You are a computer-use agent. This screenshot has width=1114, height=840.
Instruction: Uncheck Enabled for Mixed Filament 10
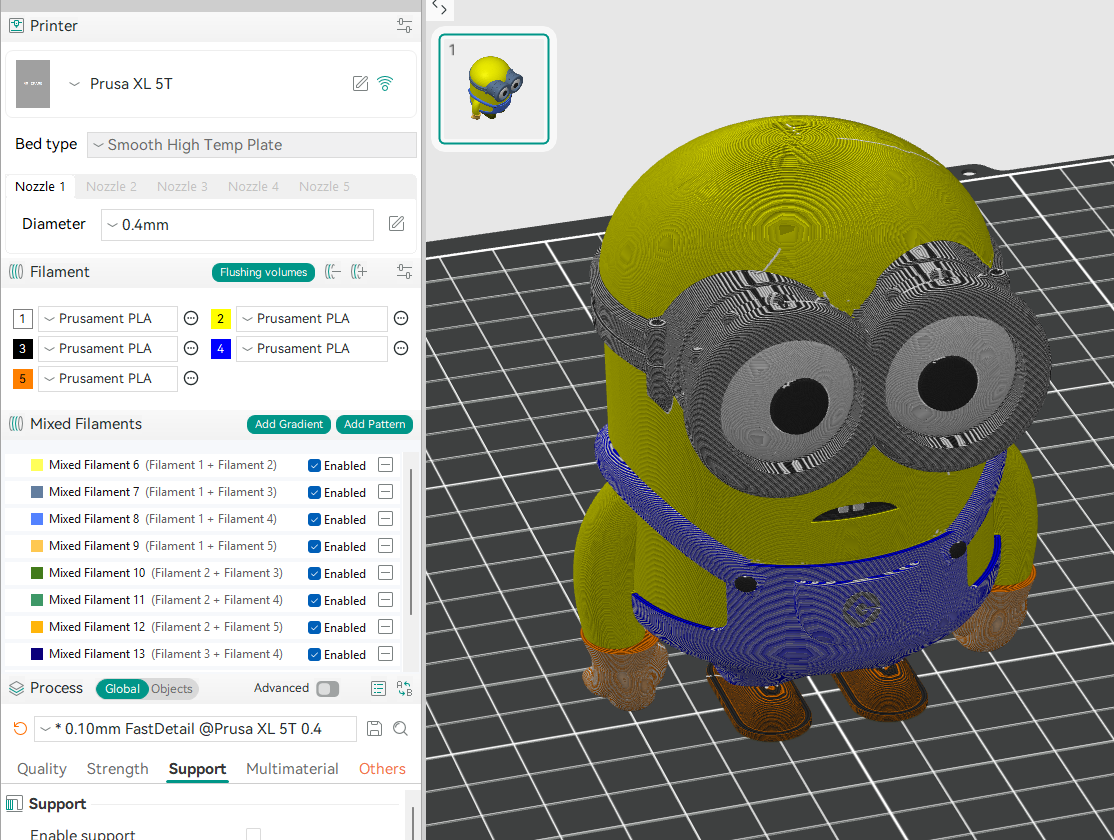click(x=314, y=574)
